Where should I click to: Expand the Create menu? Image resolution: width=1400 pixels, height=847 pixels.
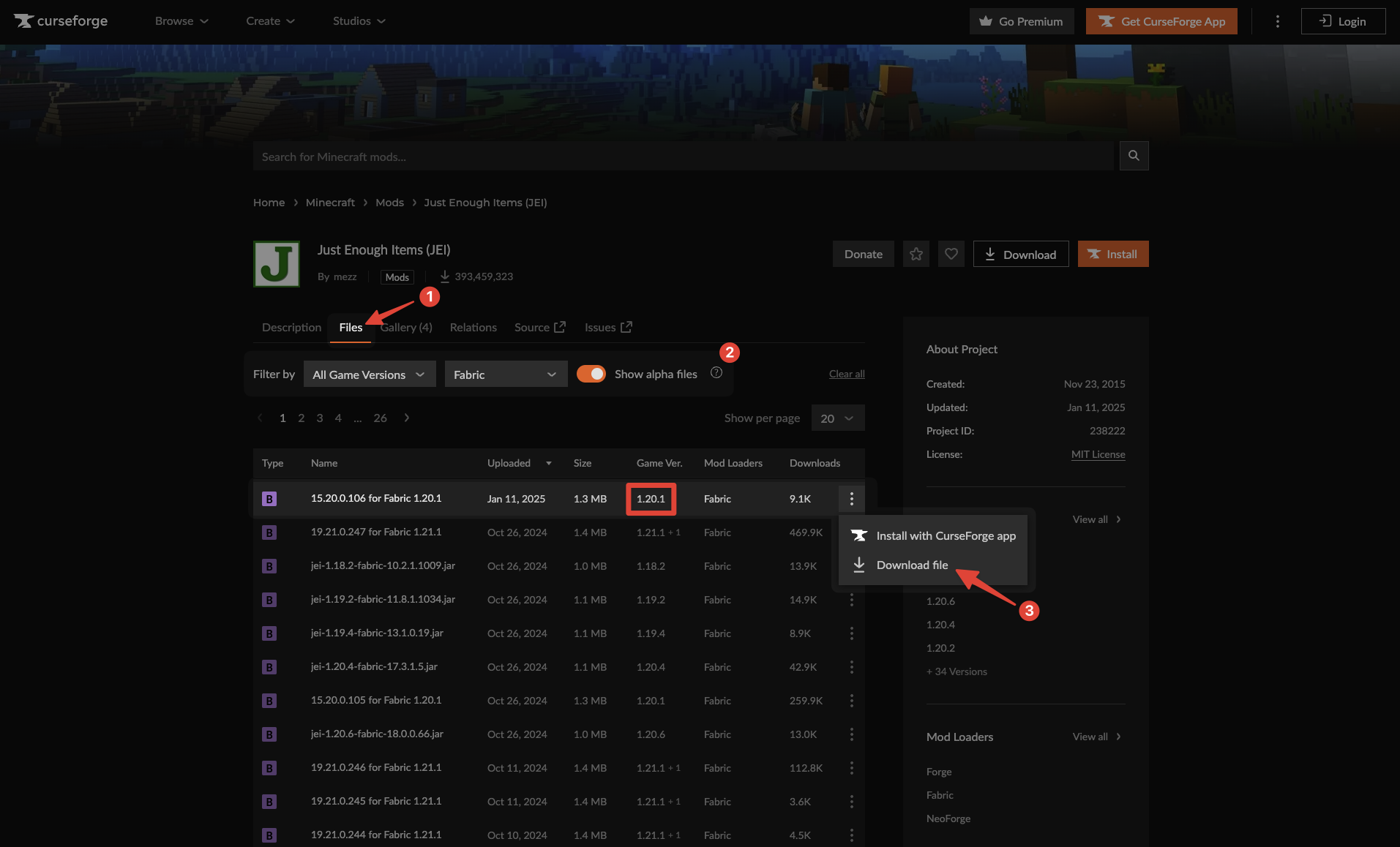[x=270, y=21]
